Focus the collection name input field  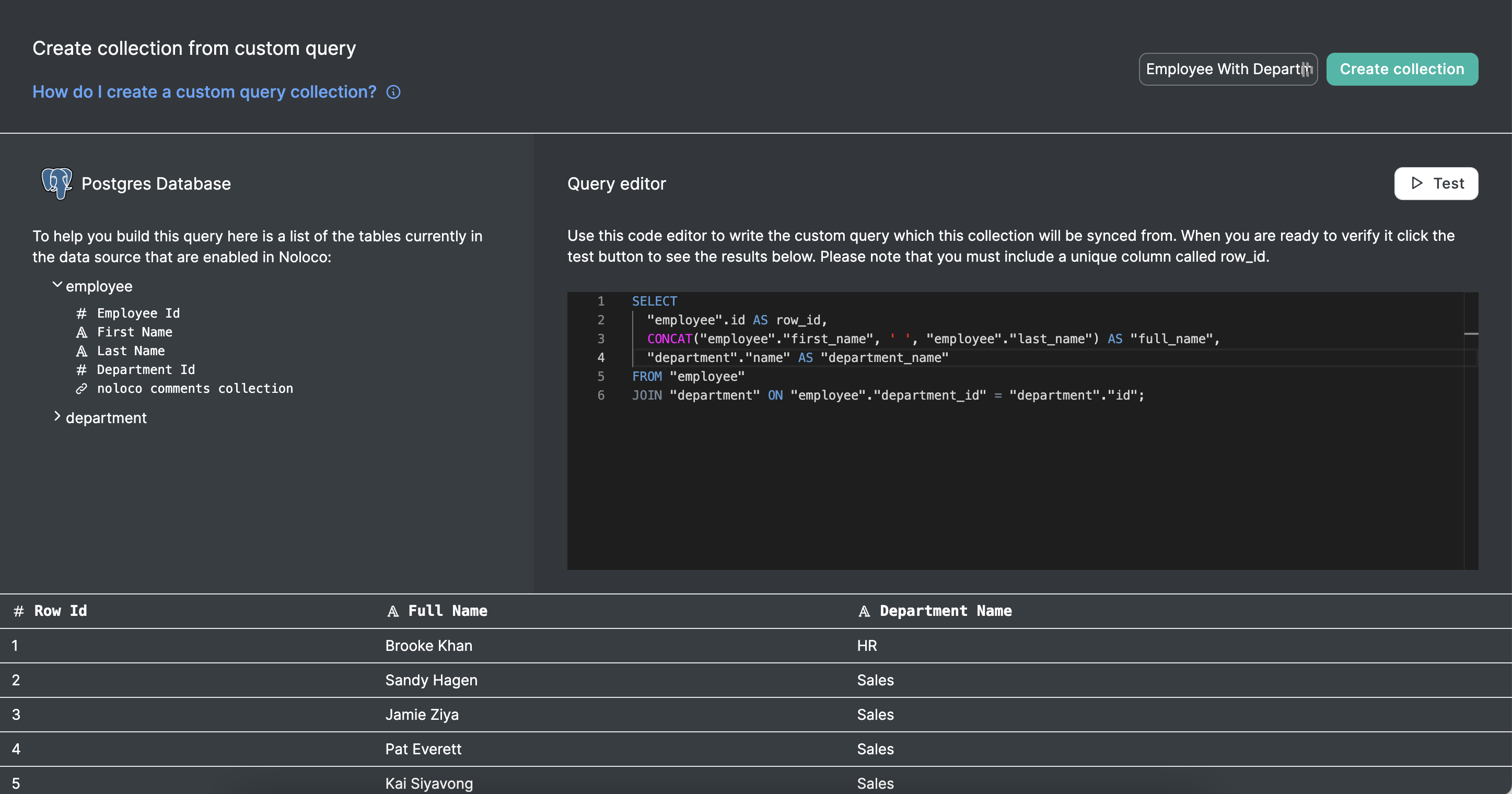click(x=1221, y=69)
